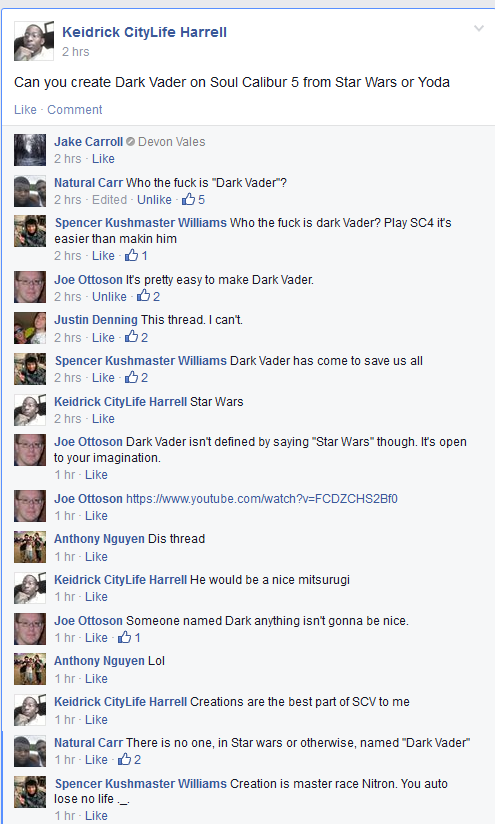Click Anthony Nguyen's avatar beside 'Dis thread'
This screenshot has width=495, height=824.
pyautogui.click(x=30, y=547)
